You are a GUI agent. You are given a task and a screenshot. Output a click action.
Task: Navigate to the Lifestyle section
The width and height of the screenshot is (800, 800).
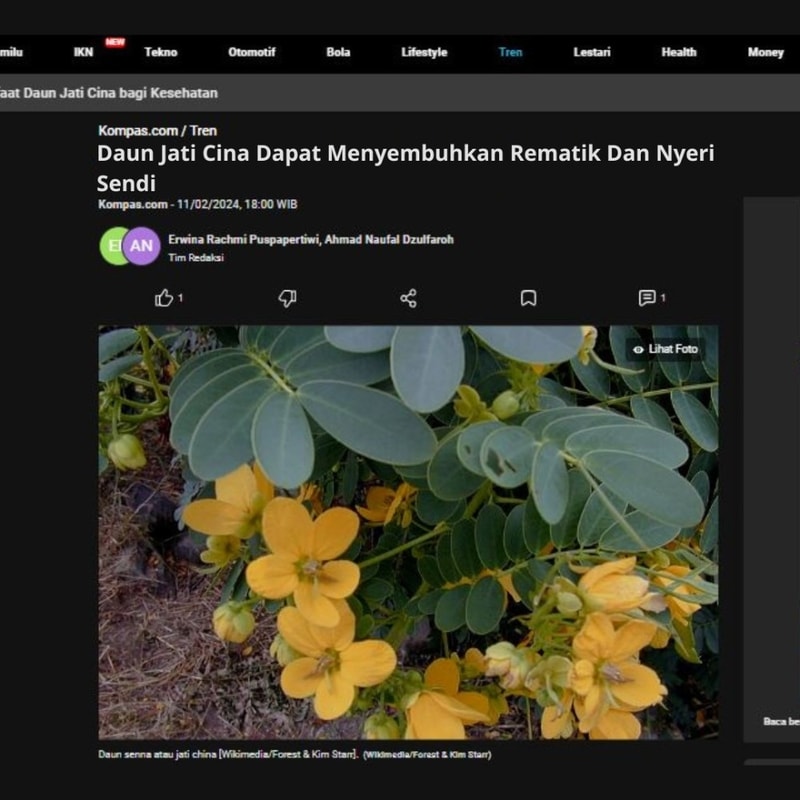(424, 52)
